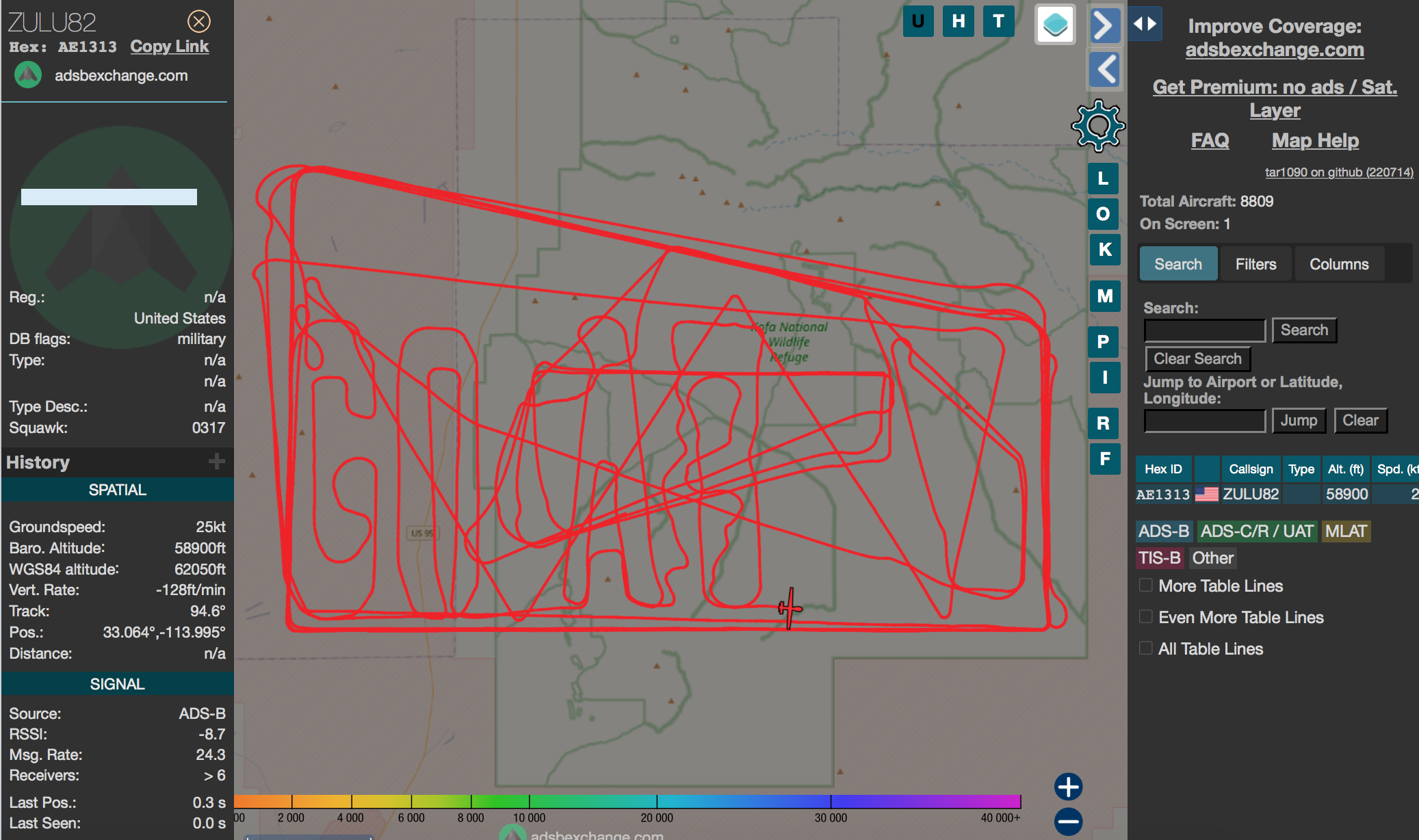This screenshot has height=840, width=1419.
Task: Click the Squawk value 0317
Action: (x=208, y=428)
